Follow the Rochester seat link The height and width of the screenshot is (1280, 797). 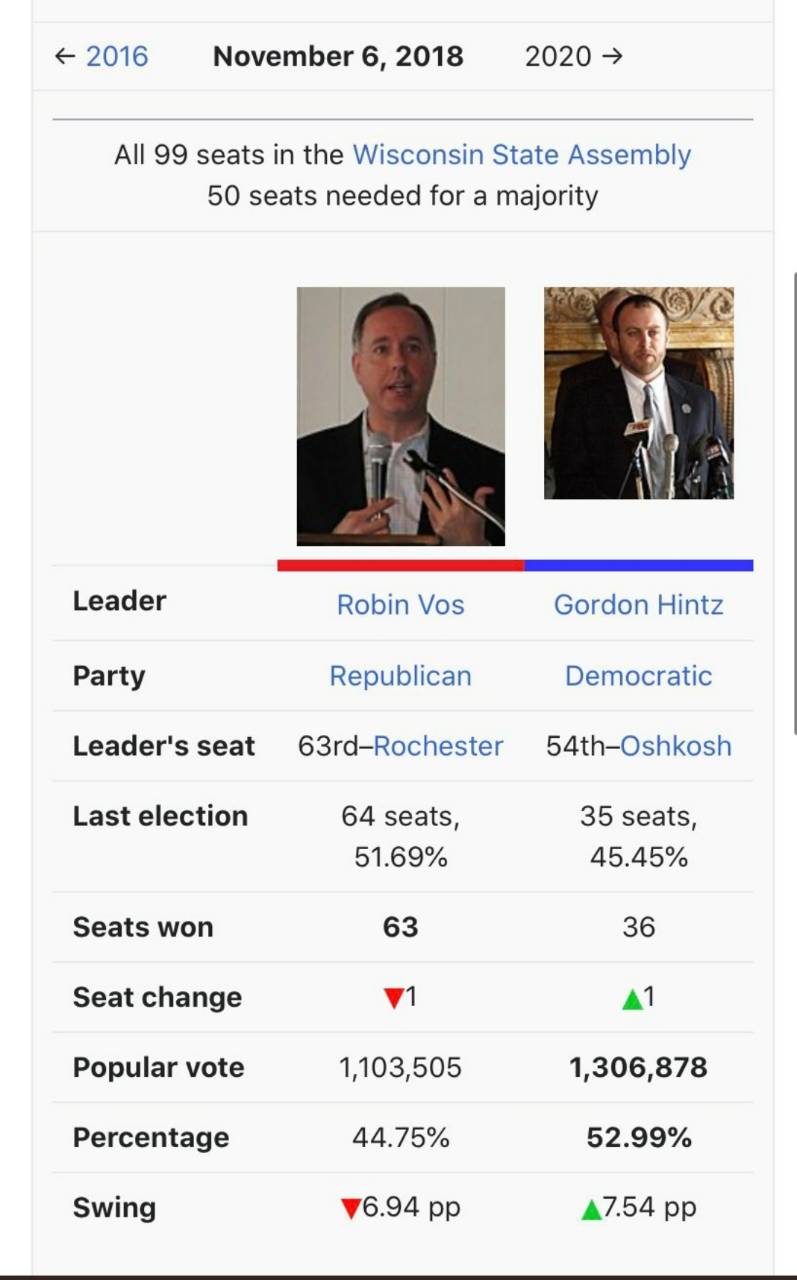pos(438,746)
